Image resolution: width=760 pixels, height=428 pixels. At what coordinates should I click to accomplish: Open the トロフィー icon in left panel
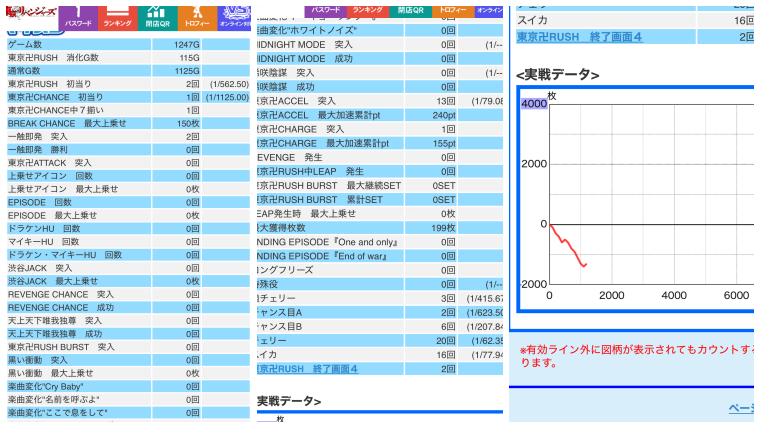[196, 15]
